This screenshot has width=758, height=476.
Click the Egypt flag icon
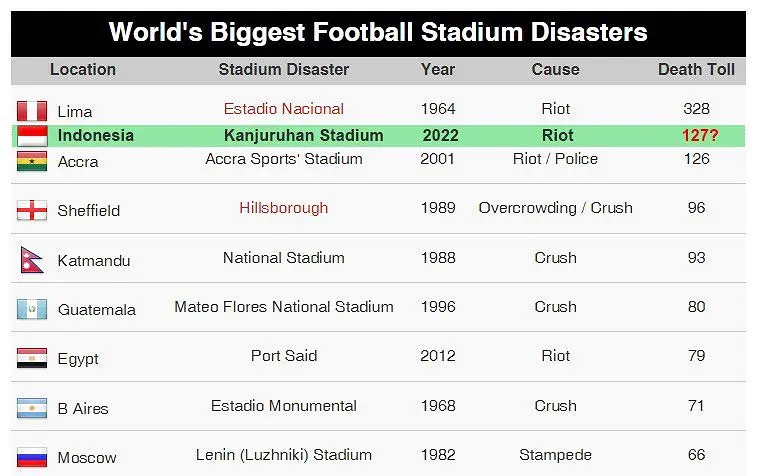point(32,358)
